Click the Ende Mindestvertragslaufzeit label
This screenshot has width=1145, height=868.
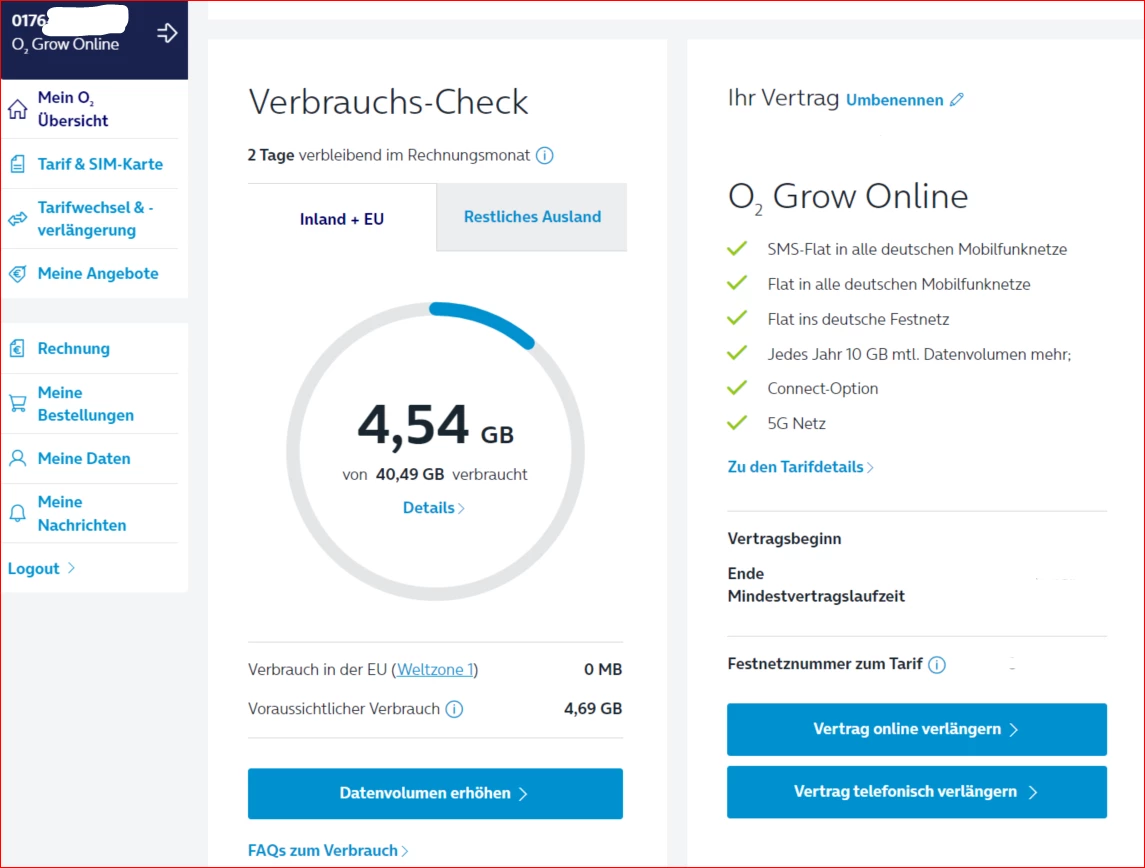click(816, 585)
